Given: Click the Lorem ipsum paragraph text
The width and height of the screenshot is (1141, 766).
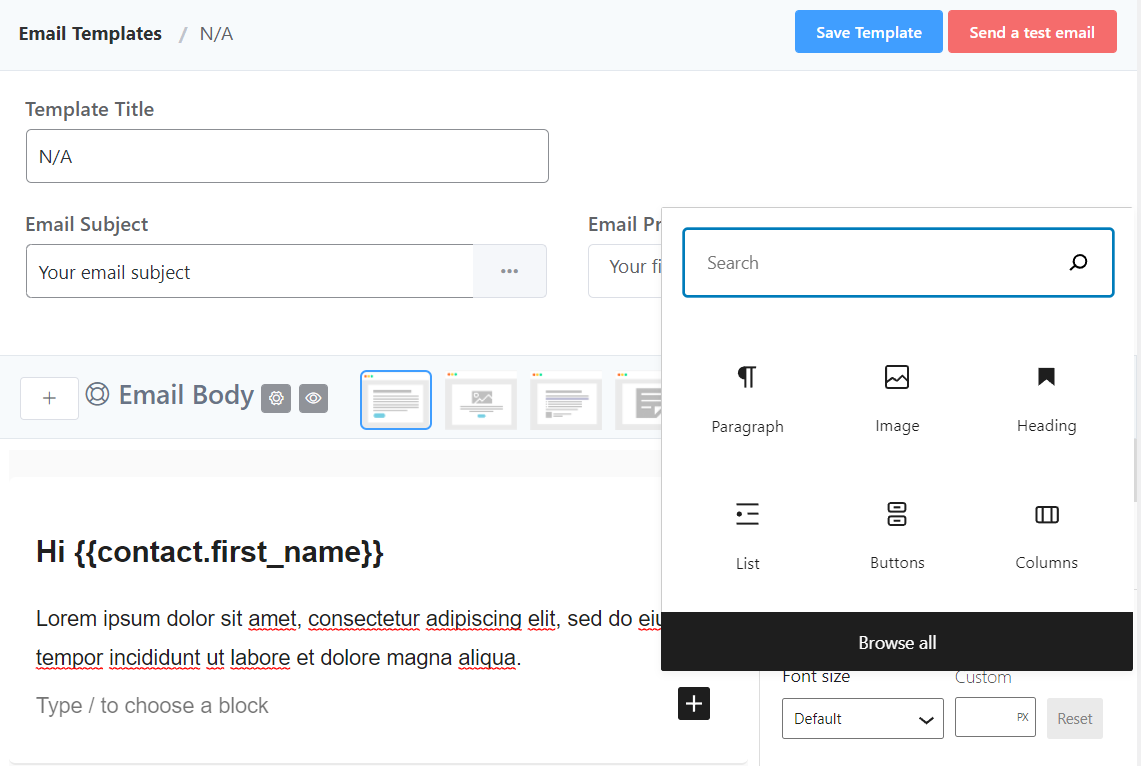Looking at the screenshot, I should (x=348, y=638).
